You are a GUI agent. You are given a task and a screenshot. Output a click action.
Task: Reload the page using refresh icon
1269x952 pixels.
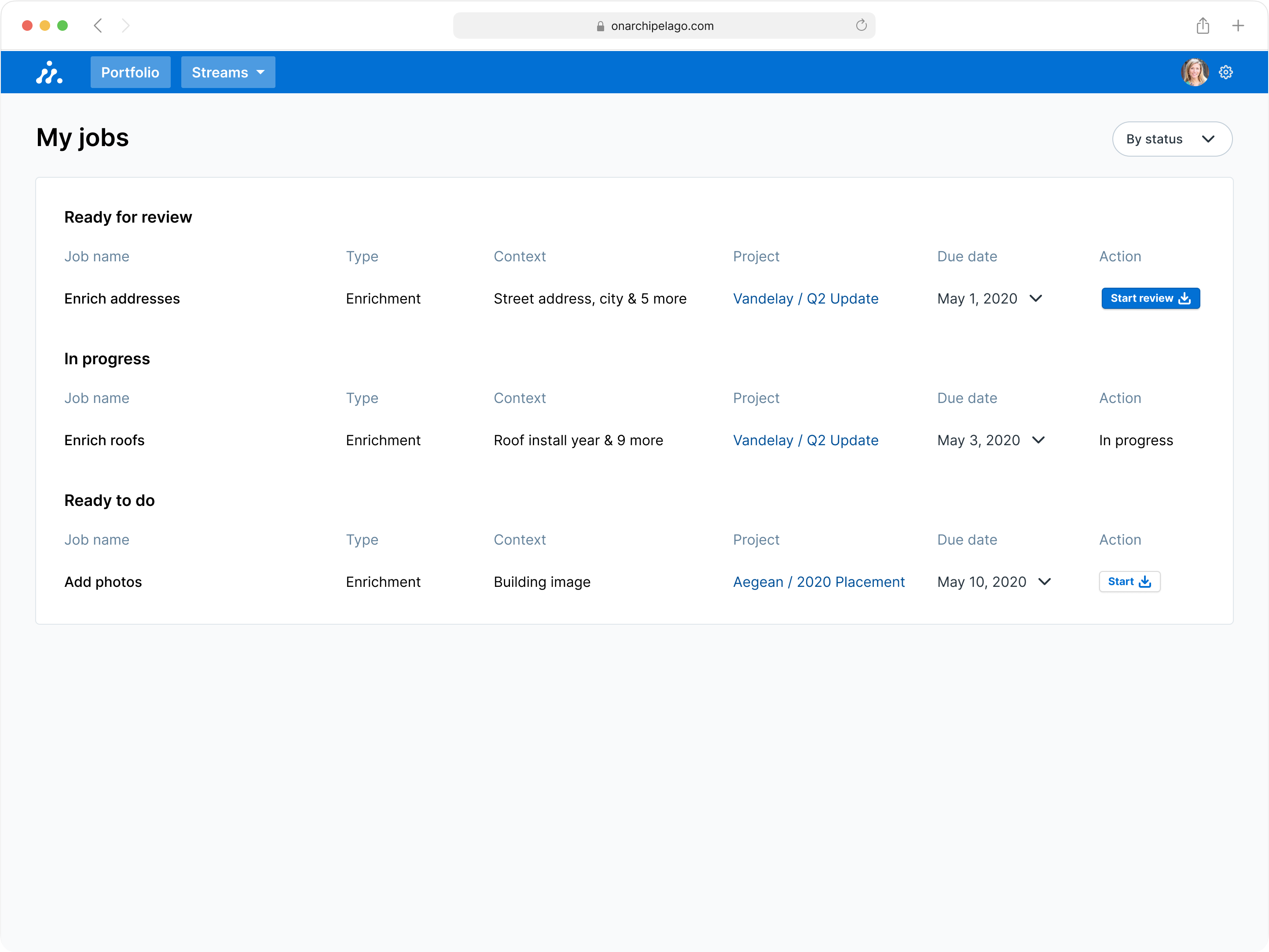click(861, 25)
